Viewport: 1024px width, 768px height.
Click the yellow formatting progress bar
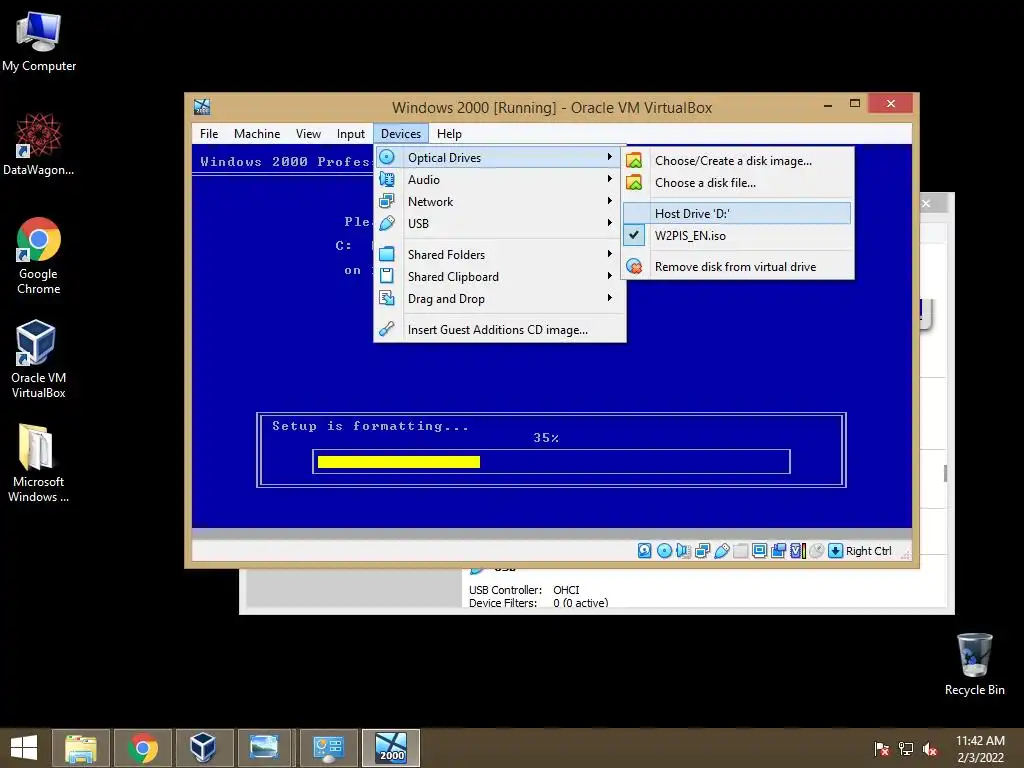click(398, 462)
